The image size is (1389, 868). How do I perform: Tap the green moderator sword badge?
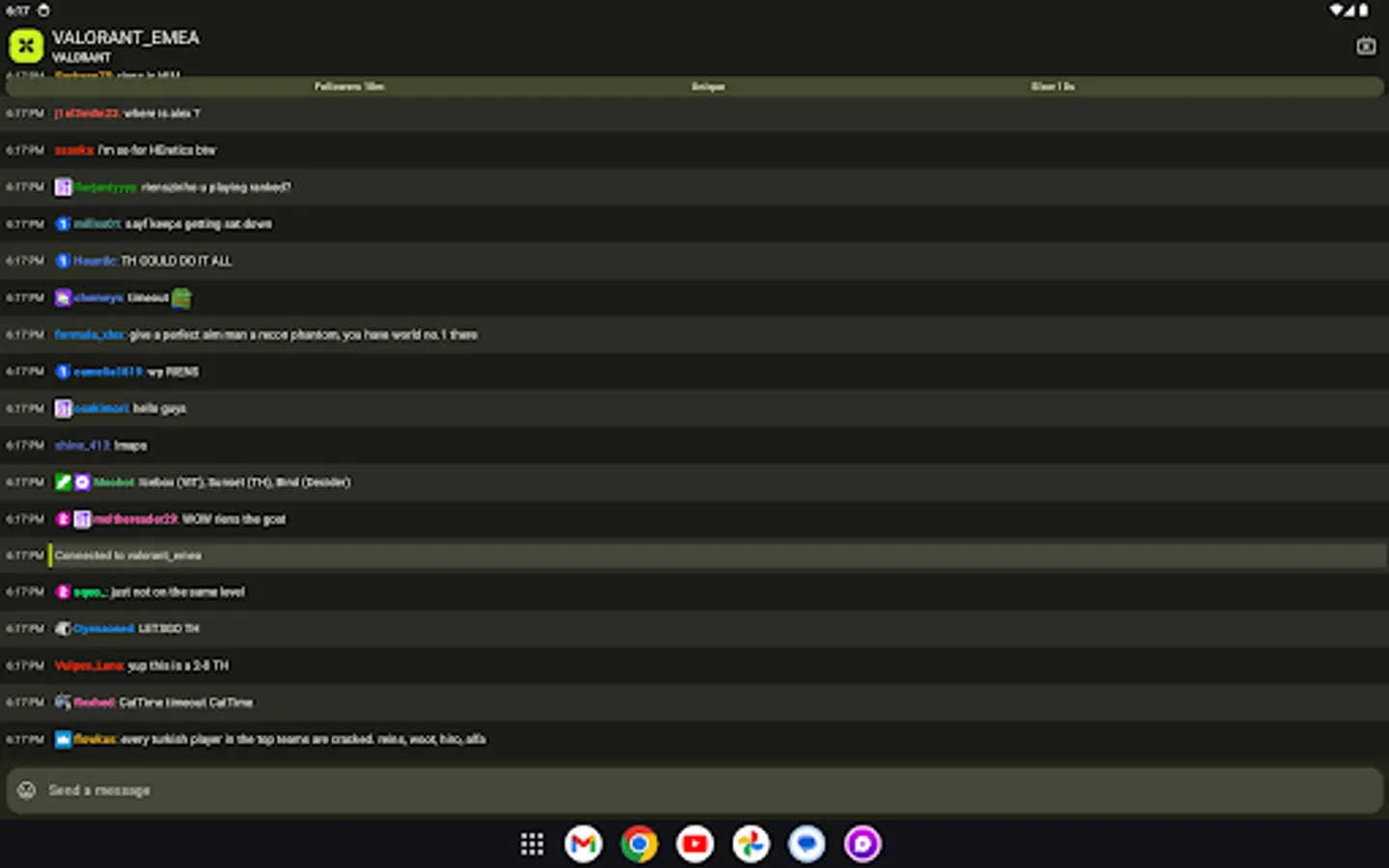click(64, 482)
